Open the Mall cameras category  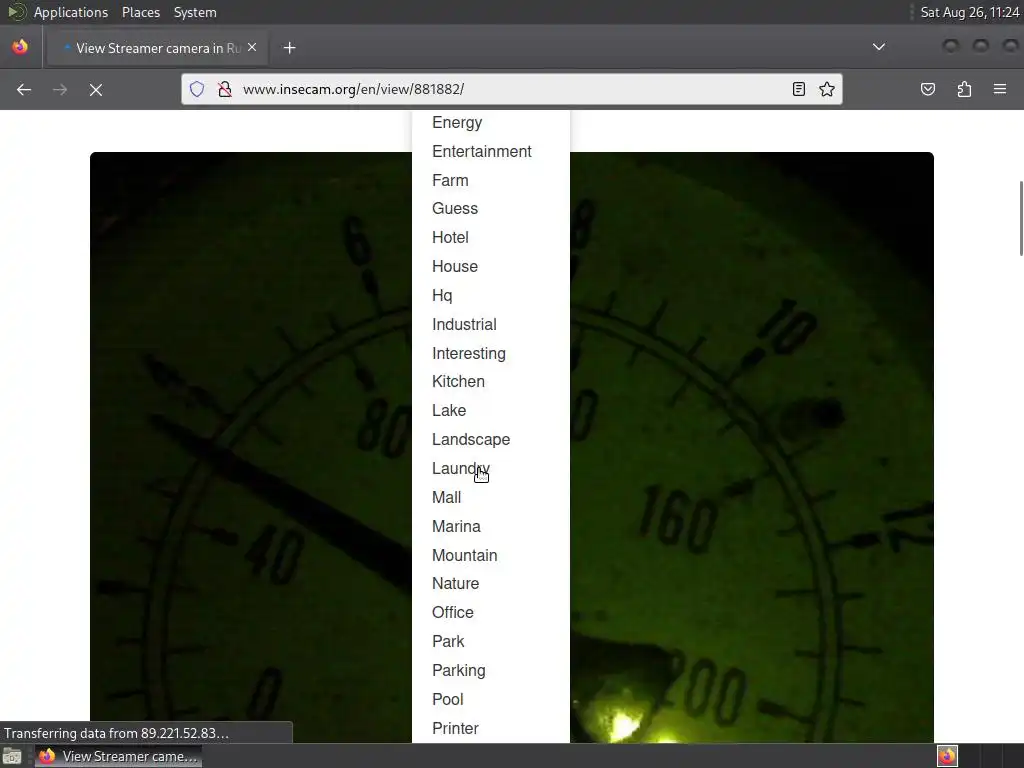pos(446,498)
